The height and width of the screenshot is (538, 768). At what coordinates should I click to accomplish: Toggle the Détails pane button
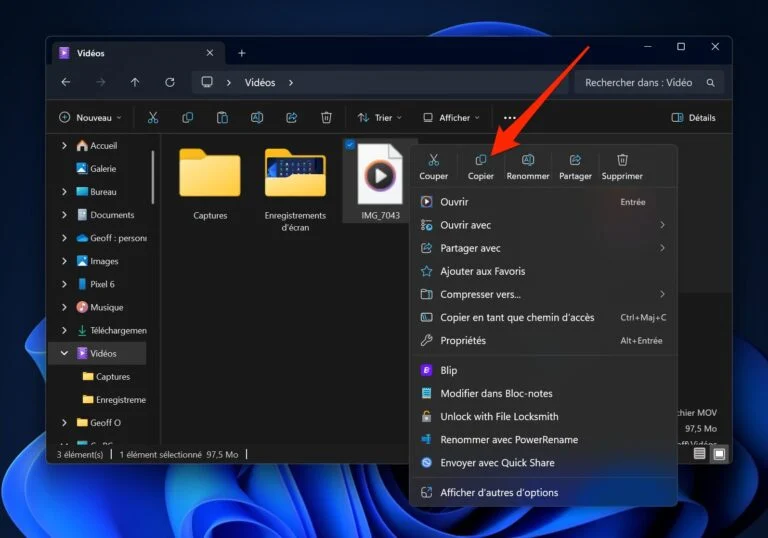point(693,118)
